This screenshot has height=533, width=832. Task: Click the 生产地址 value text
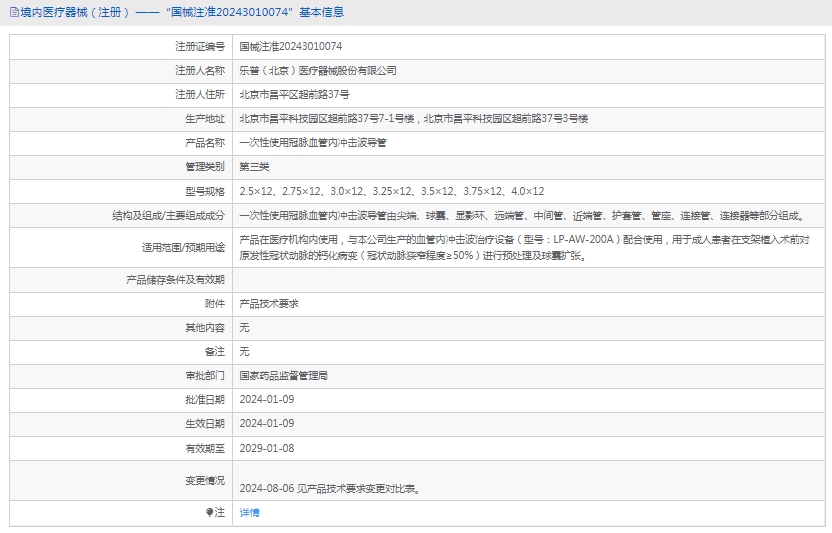[413, 119]
